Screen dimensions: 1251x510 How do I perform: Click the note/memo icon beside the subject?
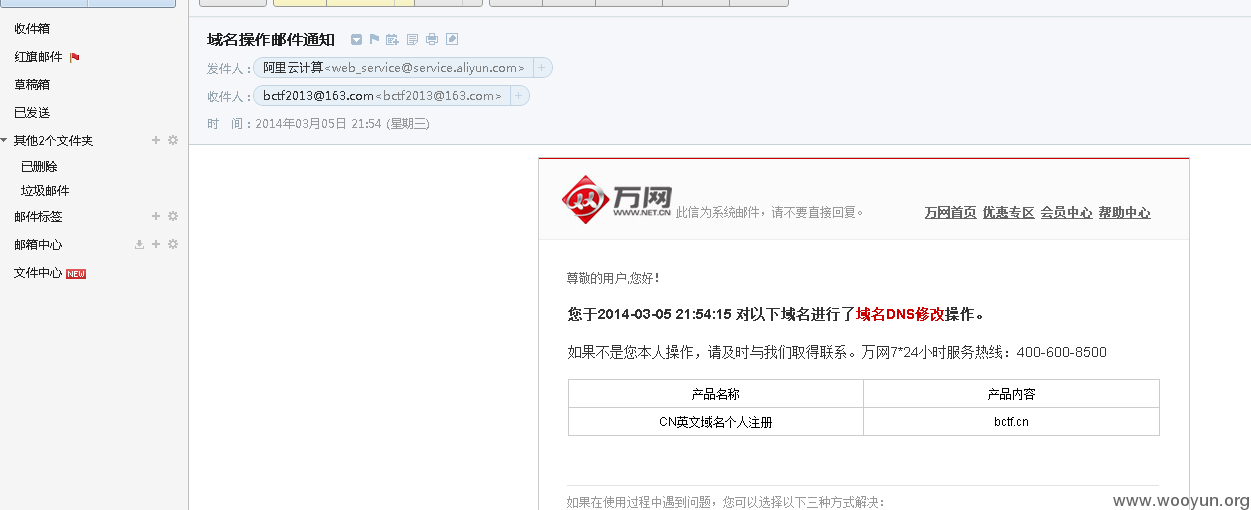[x=412, y=40]
